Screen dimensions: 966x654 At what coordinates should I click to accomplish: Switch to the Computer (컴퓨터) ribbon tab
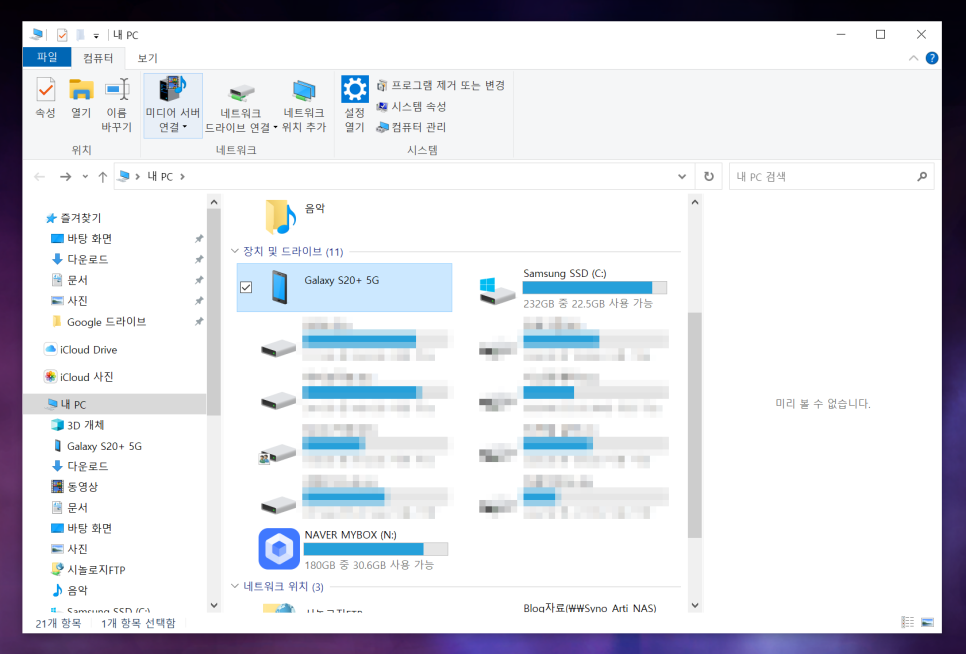98,58
